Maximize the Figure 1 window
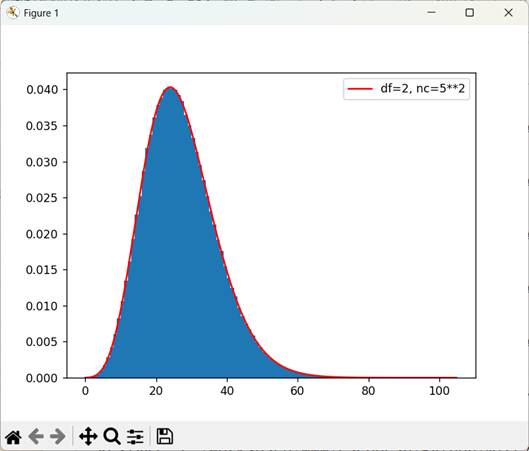The image size is (529, 451). (x=470, y=12)
